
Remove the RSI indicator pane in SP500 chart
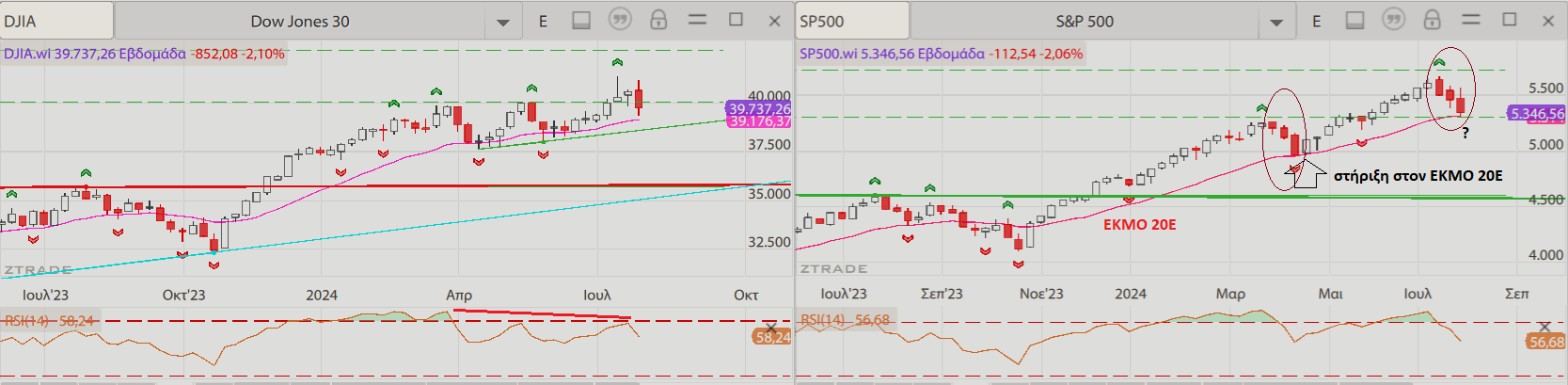(x=1544, y=327)
